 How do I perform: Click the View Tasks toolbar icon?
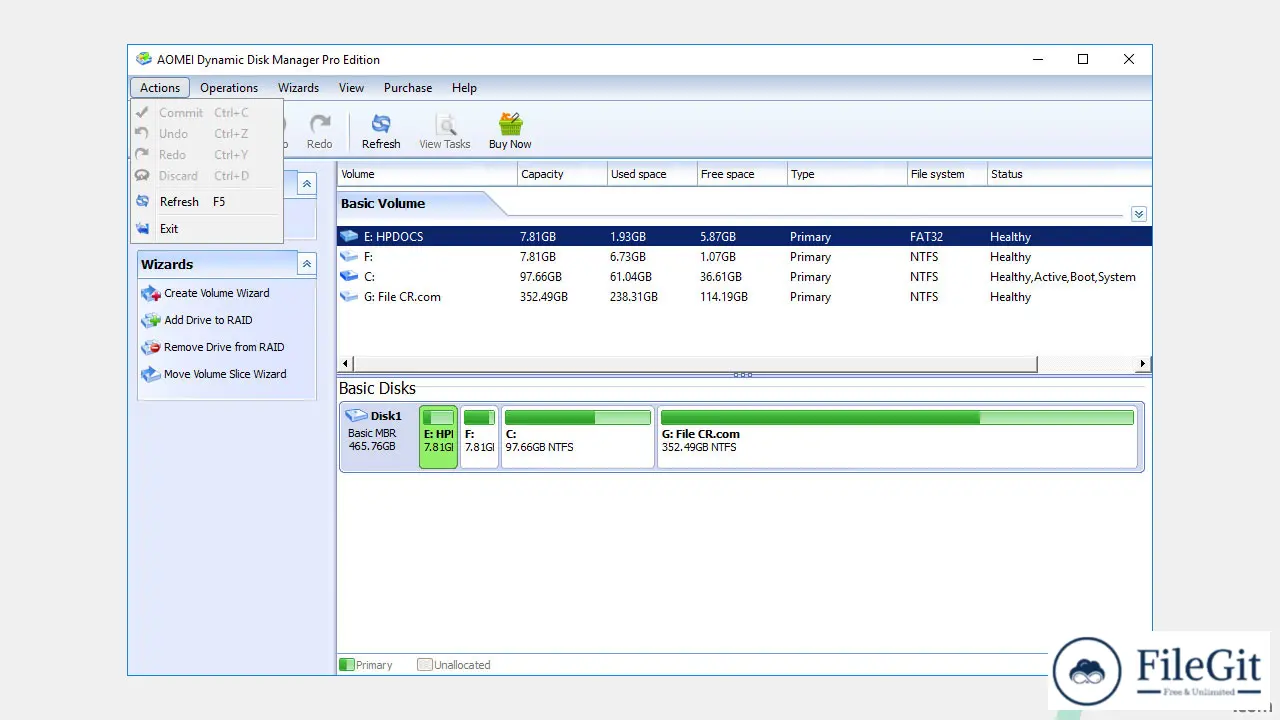(x=445, y=124)
